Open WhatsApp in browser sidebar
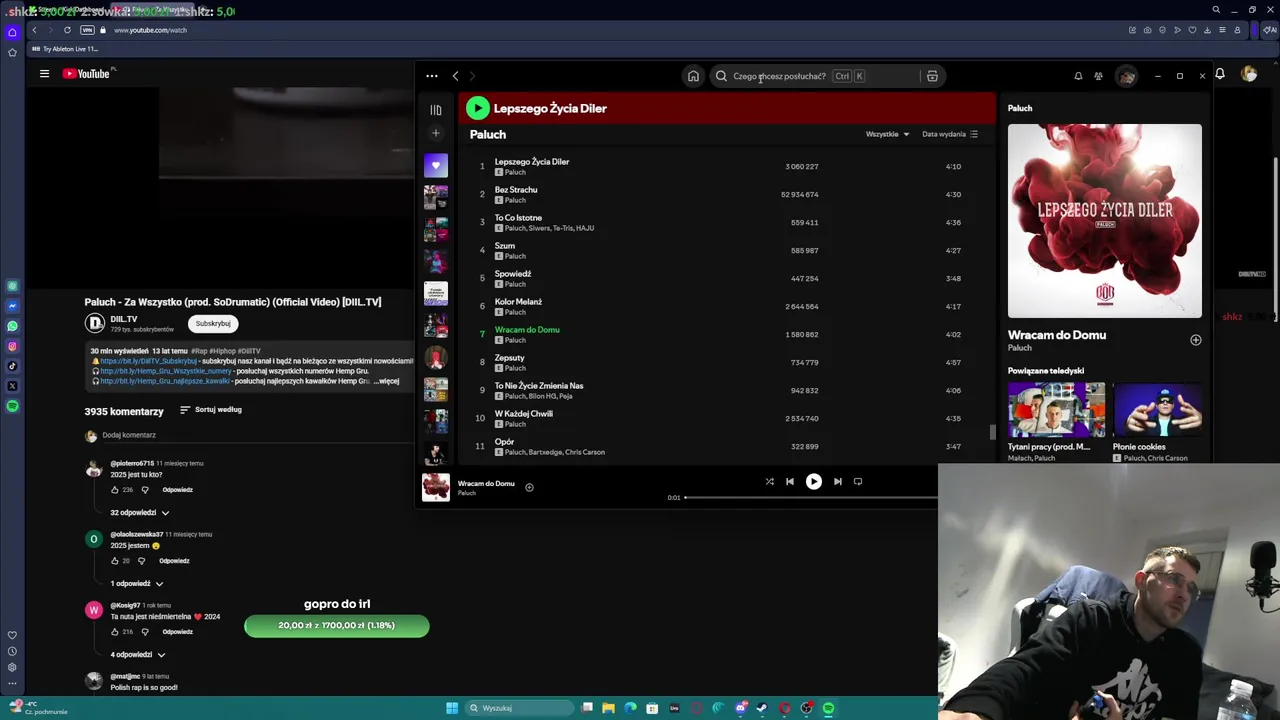Viewport: 1280px width, 720px height. [x=12, y=326]
